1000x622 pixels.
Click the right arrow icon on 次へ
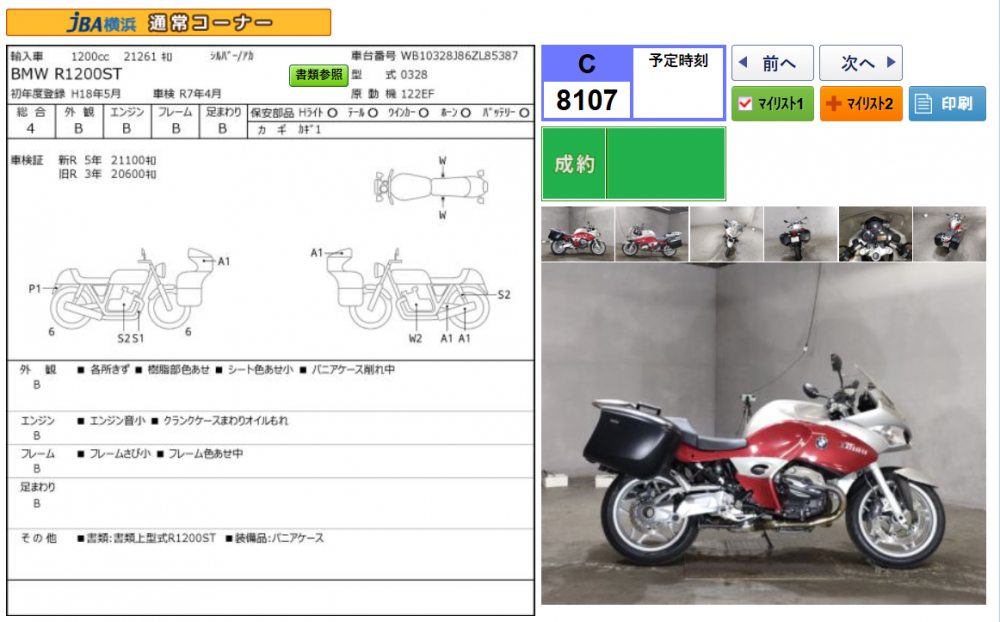(x=891, y=63)
